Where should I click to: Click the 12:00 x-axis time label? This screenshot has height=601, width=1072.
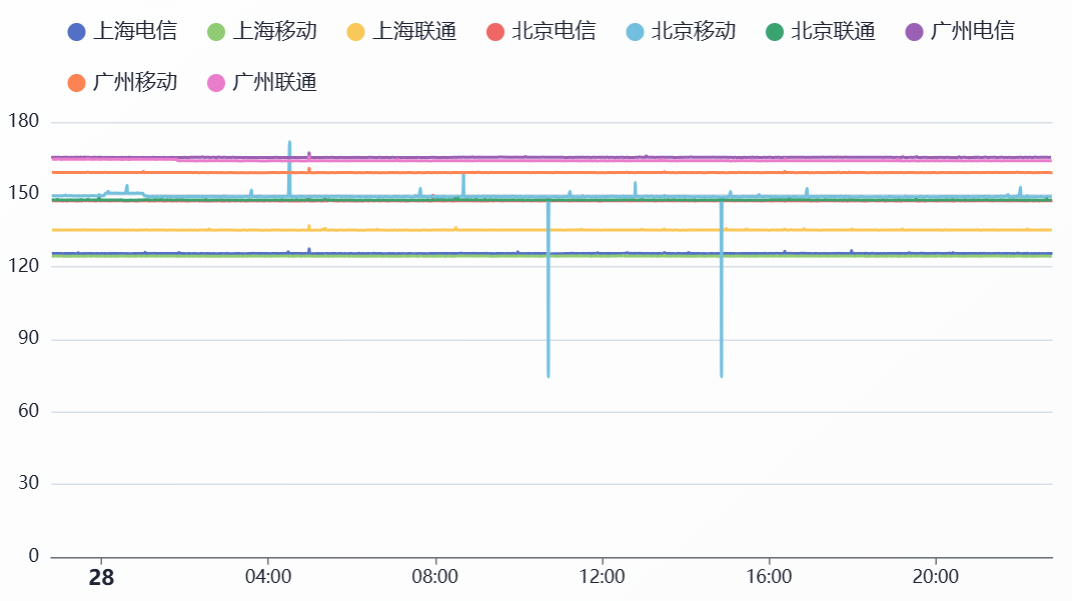click(x=602, y=578)
